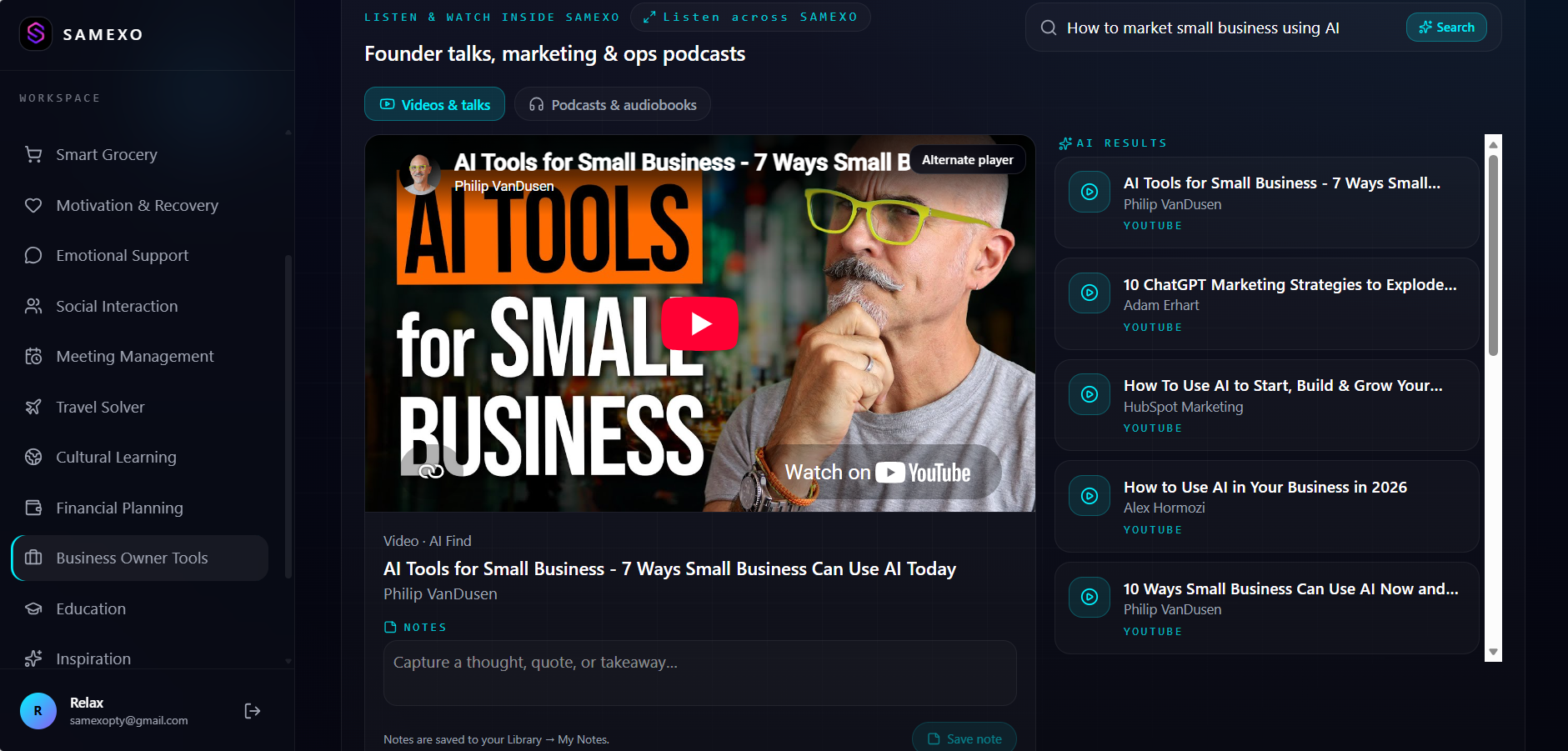Click AI results scrollbar down arrow

point(1493,653)
